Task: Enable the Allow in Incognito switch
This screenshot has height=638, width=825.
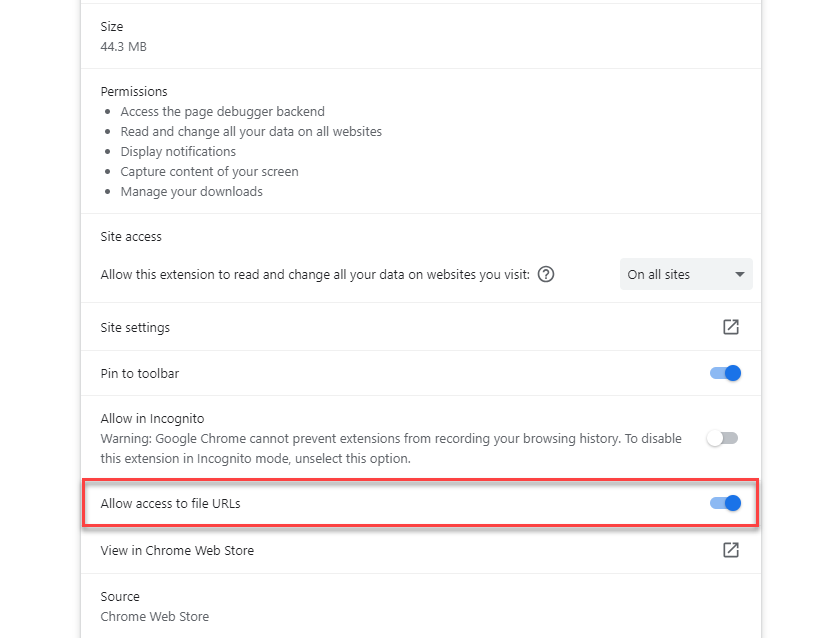Action: tap(722, 438)
